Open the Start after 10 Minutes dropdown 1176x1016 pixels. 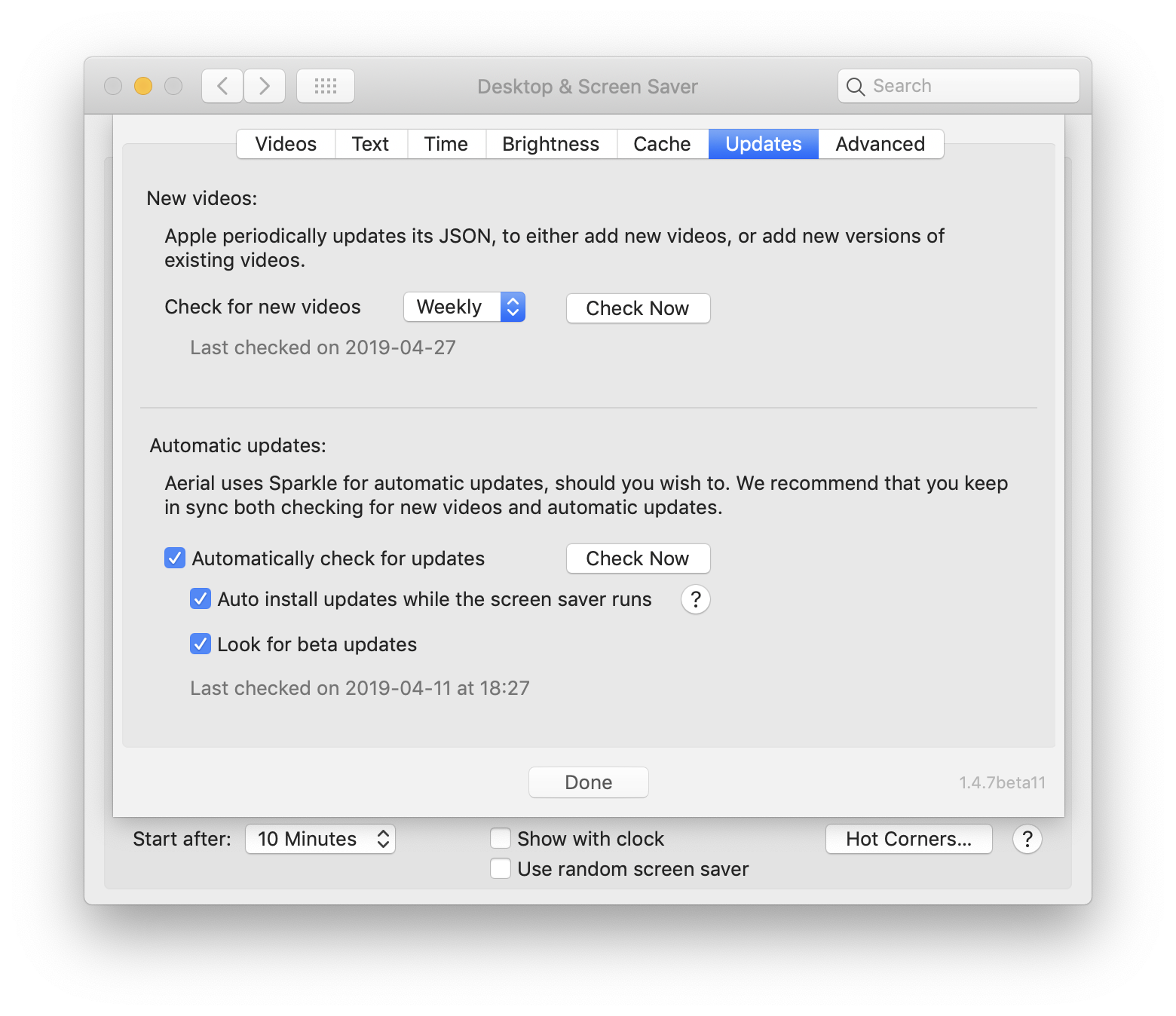(x=320, y=839)
